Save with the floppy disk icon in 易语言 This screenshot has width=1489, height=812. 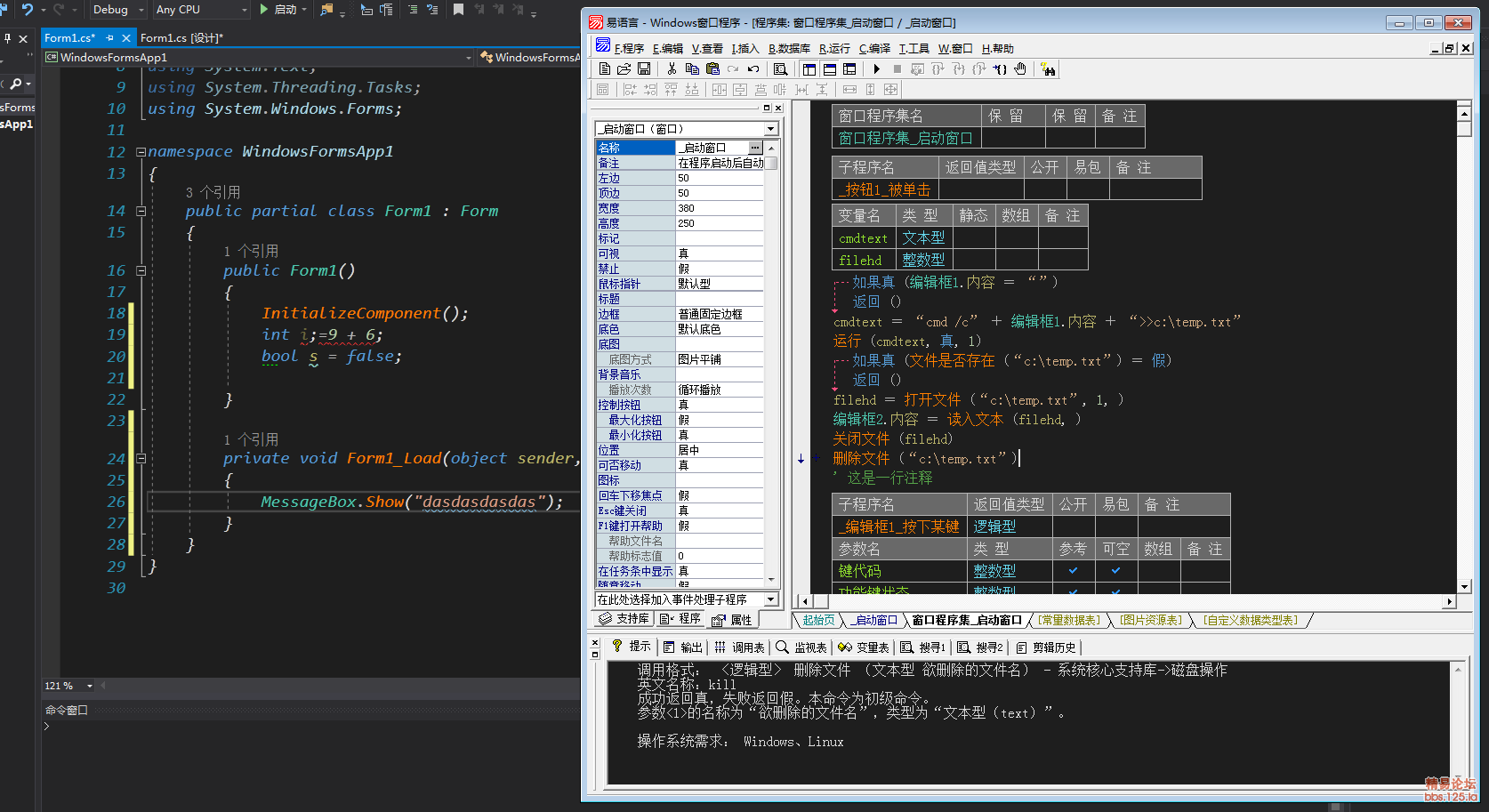(x=644, y=68)
